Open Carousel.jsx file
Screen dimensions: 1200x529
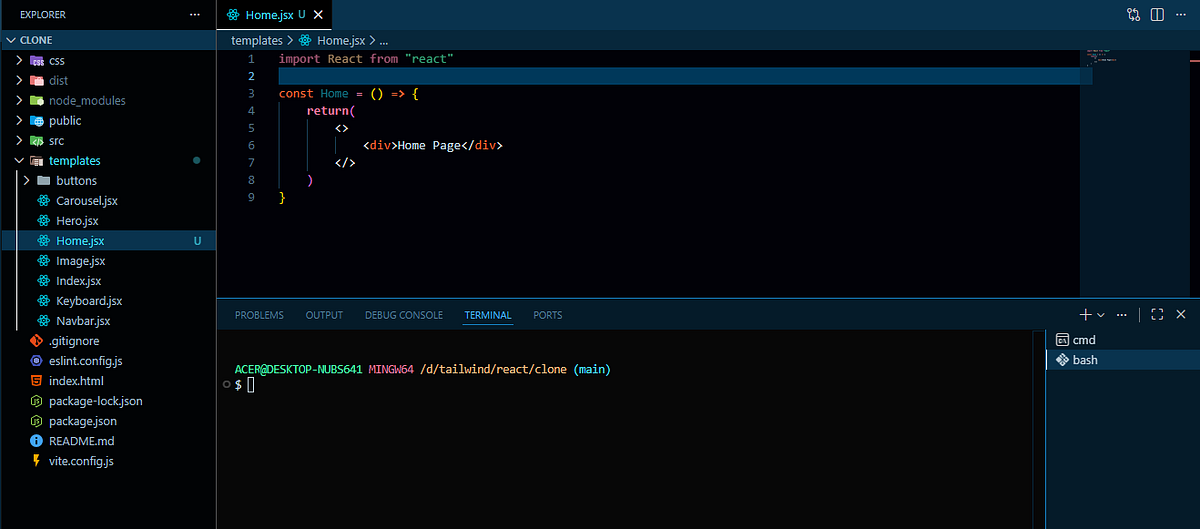[109, 200]
